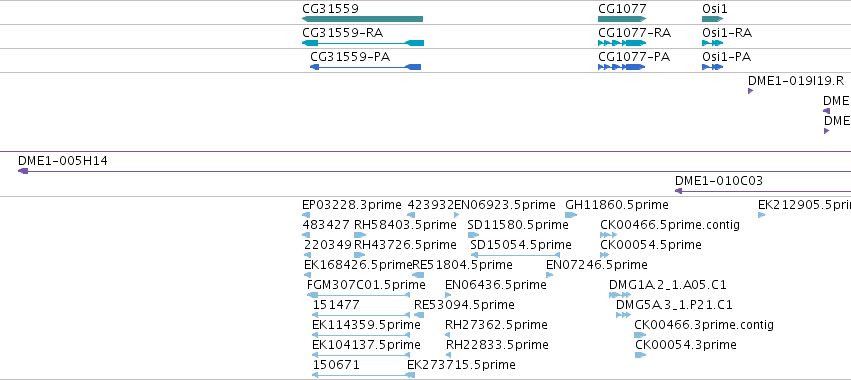Click the FGM307C01.5prime EST span
Viewport: 851px width, 380px height.
coord(358,295)
